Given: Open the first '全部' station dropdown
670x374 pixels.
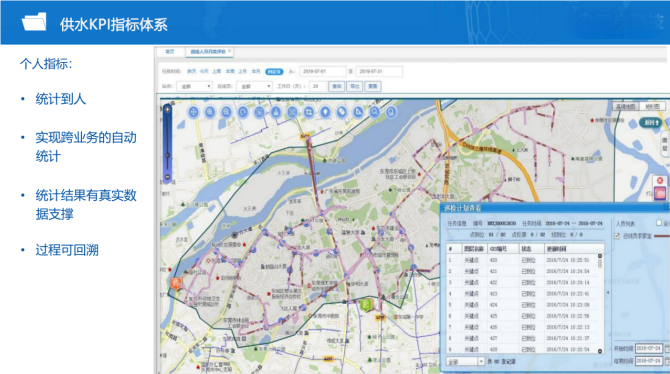Looking at the screenshot, I should pyautogui.click(x=194, y=86).
